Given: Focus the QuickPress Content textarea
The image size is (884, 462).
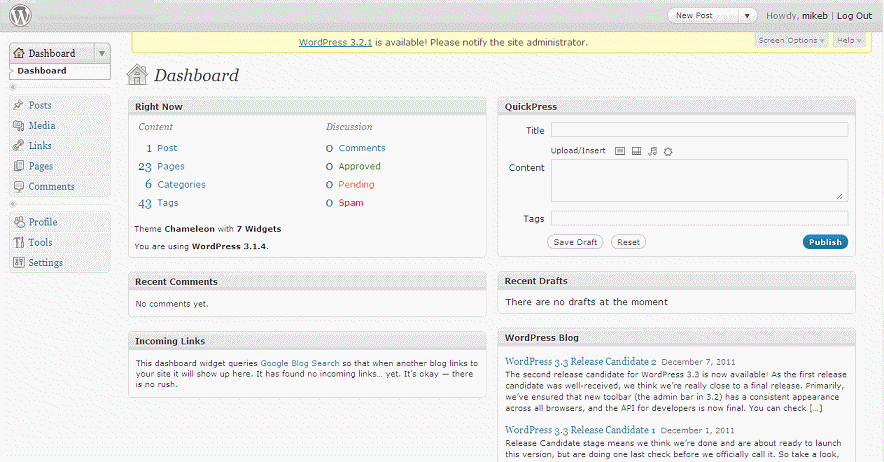Looking at the screenshot, I should pos(699,181).
